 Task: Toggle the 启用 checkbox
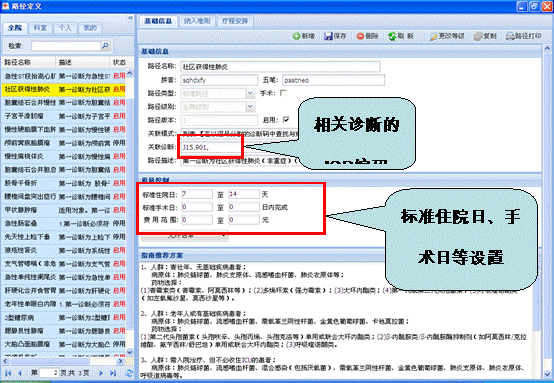point(286,120)
